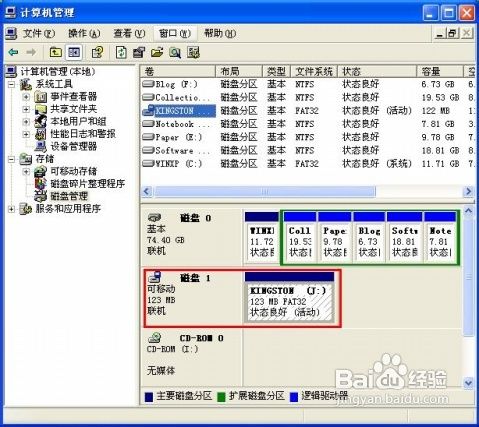Select the Pape 9.78 partition block

(334, 237)
